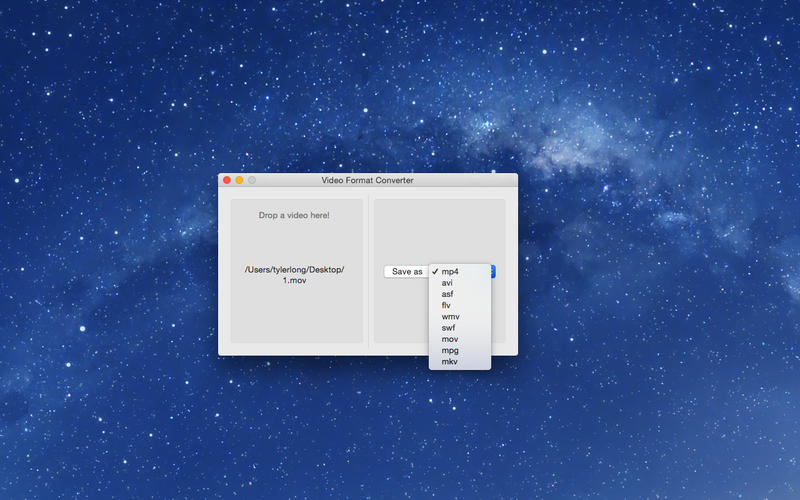This screenshot has height=500, width=800.
Task: Pick swf as the output format
Action: pyautogui.click(x=449, y=328)
